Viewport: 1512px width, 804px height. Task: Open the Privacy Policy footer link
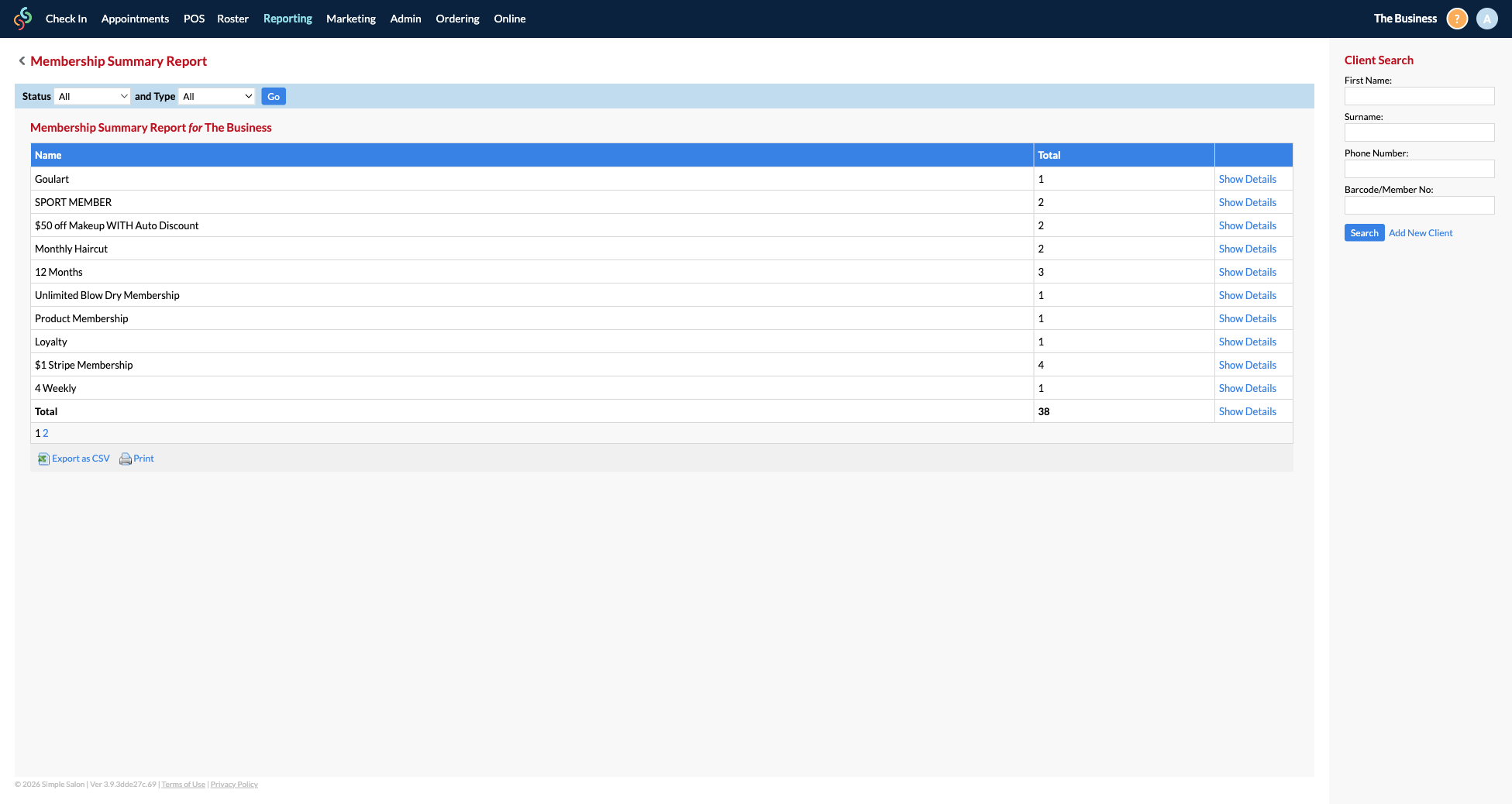tap(234, 785)
